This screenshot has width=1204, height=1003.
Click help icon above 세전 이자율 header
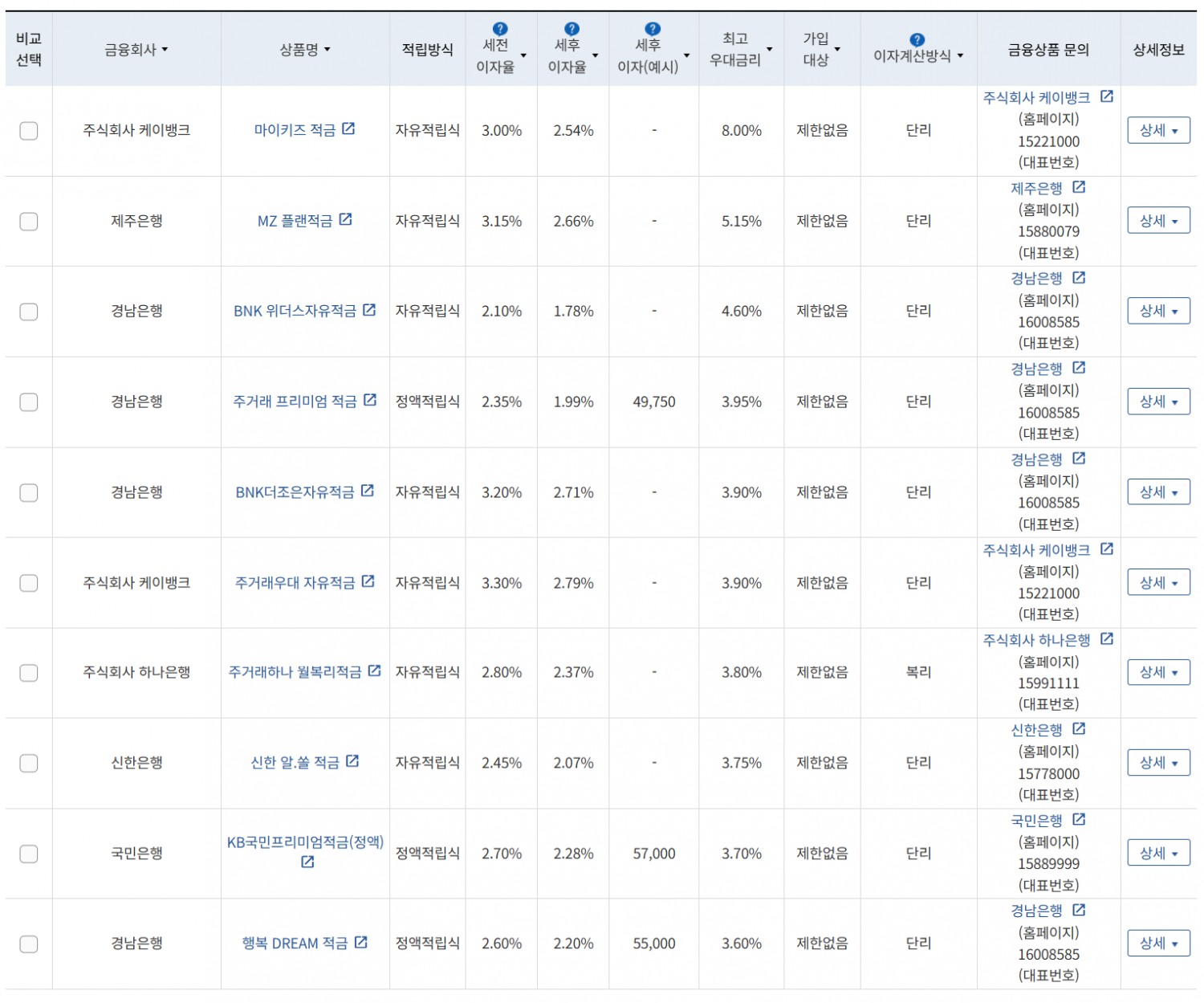pos(500,29)
